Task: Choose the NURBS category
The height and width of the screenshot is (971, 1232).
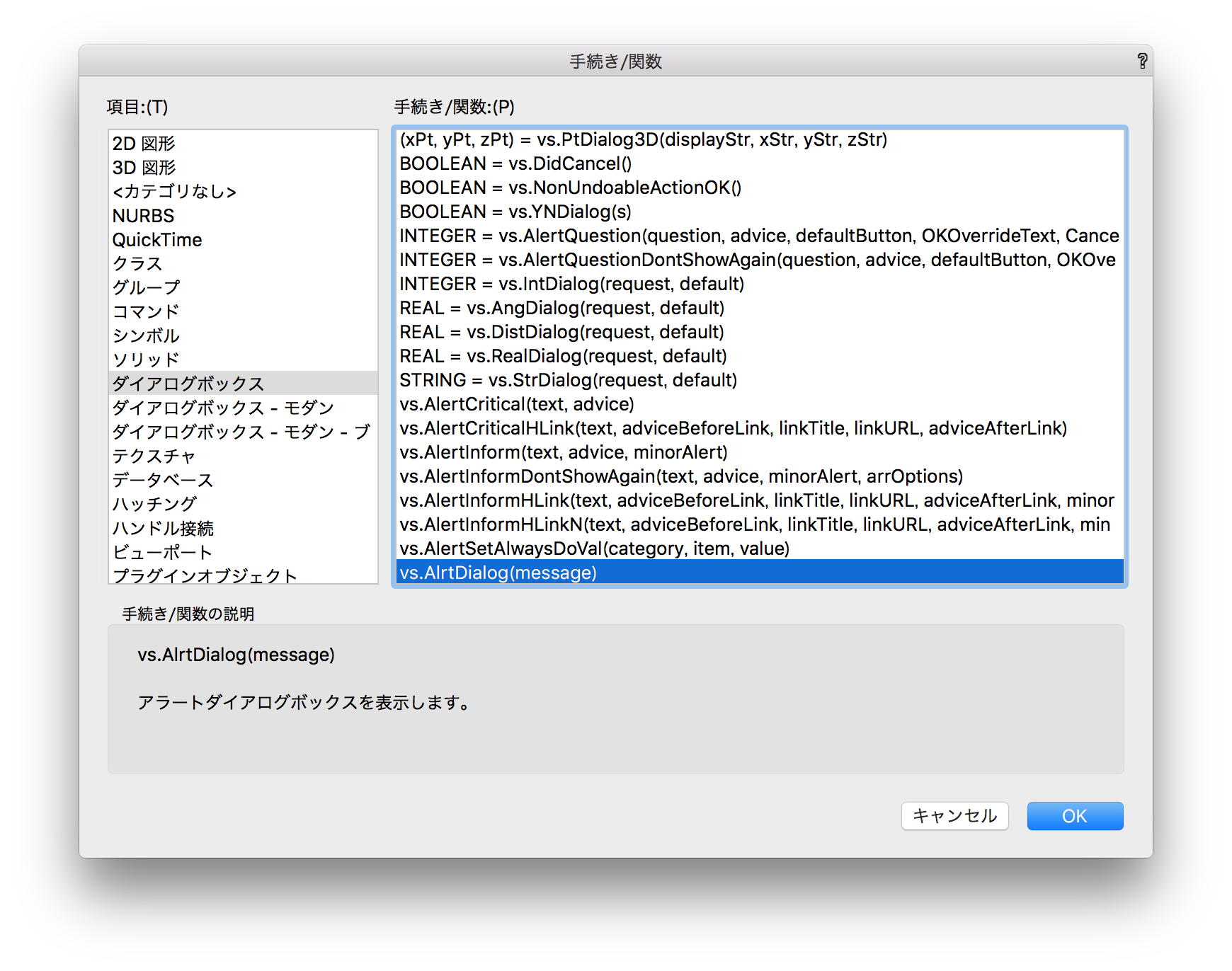Action: tap(243, 216)
